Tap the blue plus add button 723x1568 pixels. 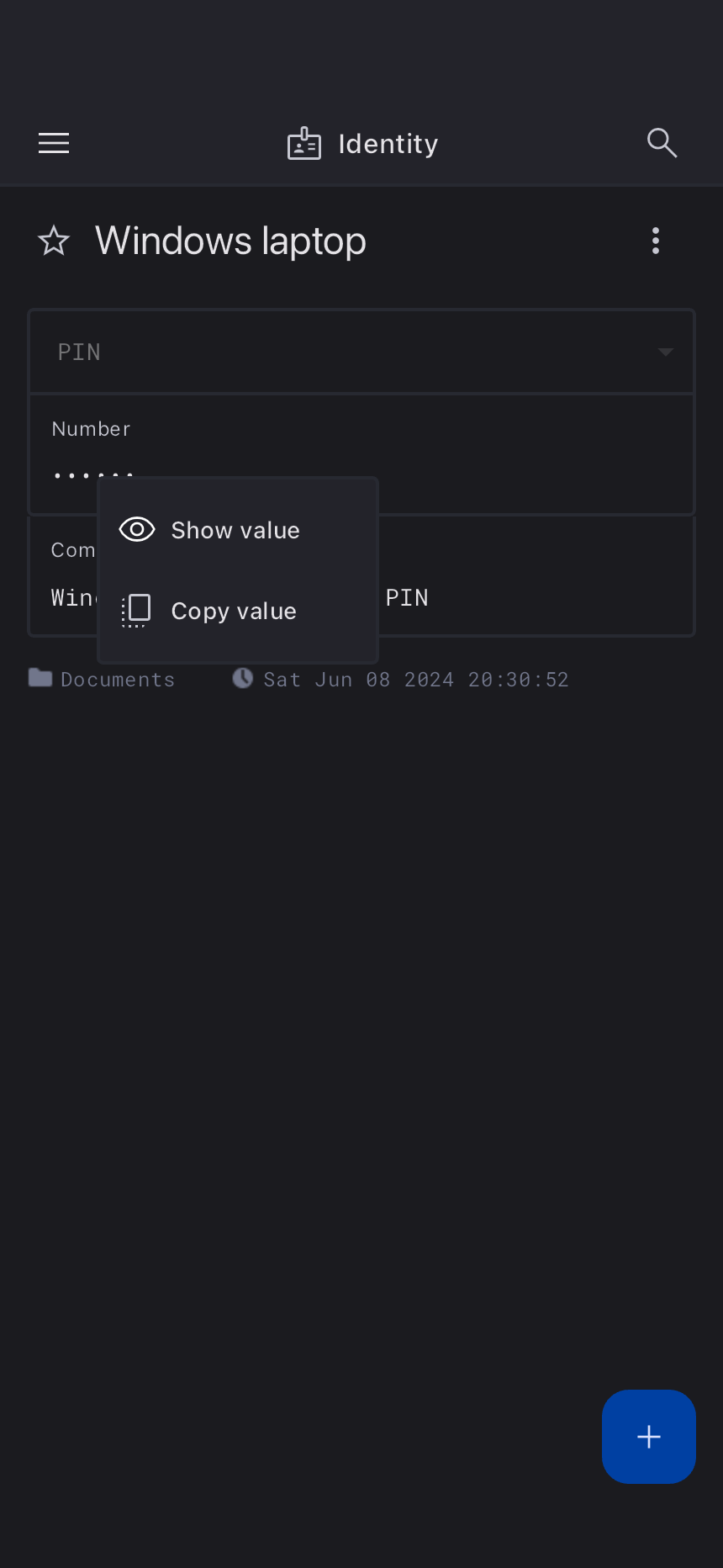(x=648, y=1437)
